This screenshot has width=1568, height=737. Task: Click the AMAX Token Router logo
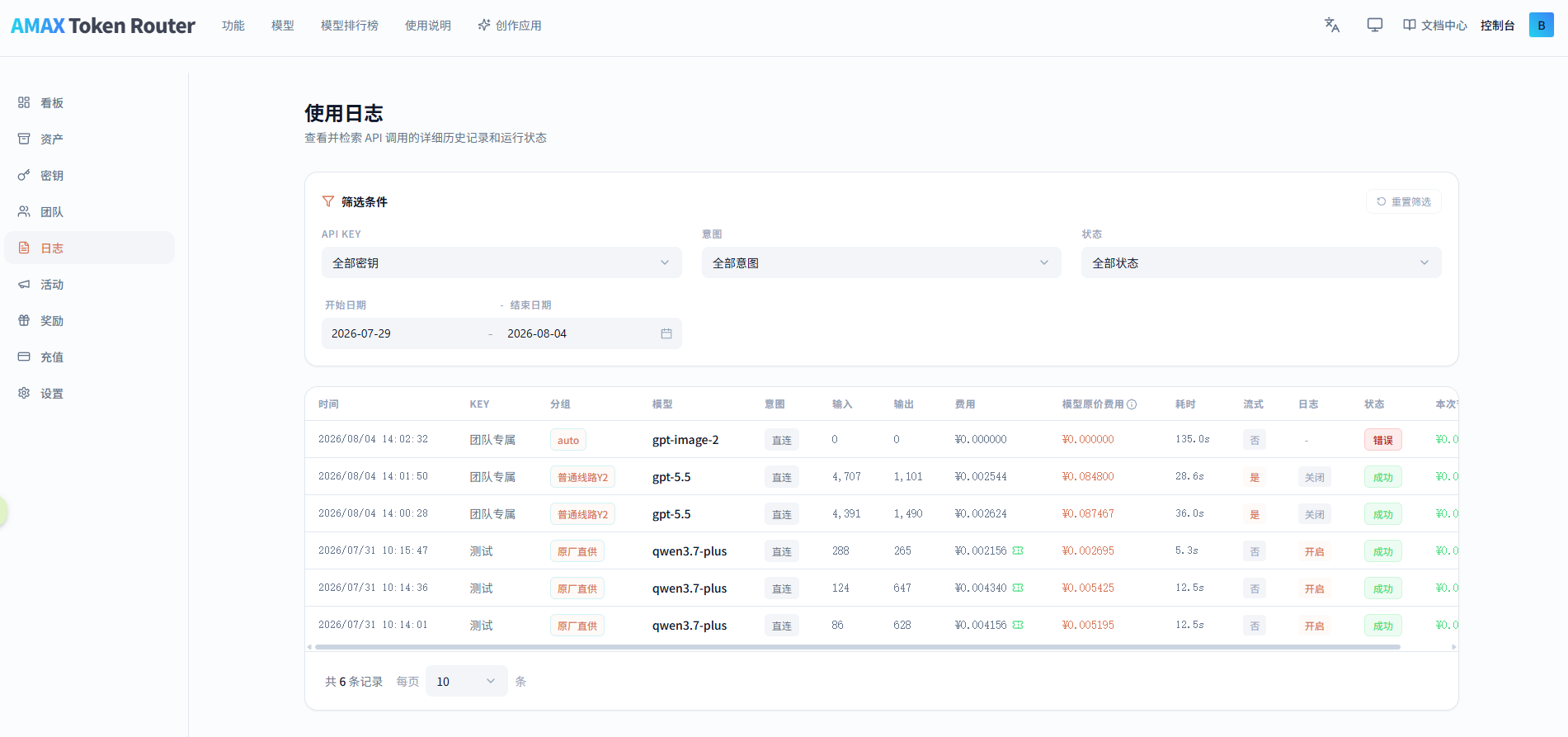click(x=103, y=26)
